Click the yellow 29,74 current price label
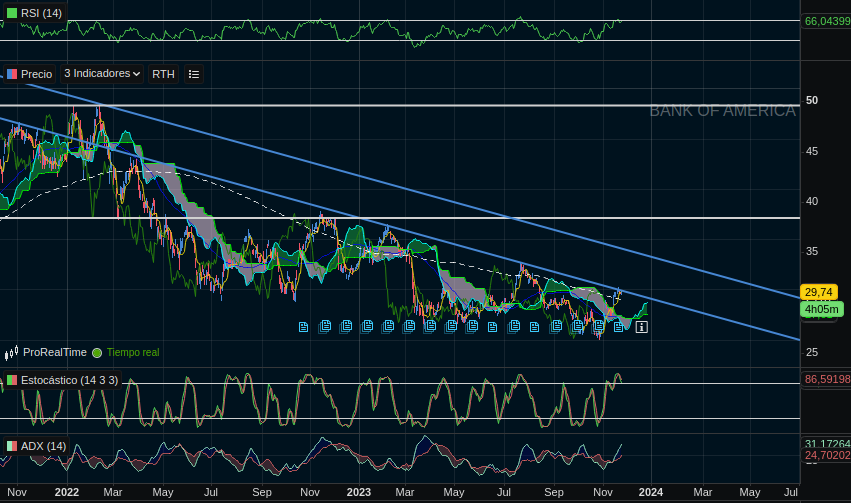Viewport: 851px width, 503px height. 818,292
